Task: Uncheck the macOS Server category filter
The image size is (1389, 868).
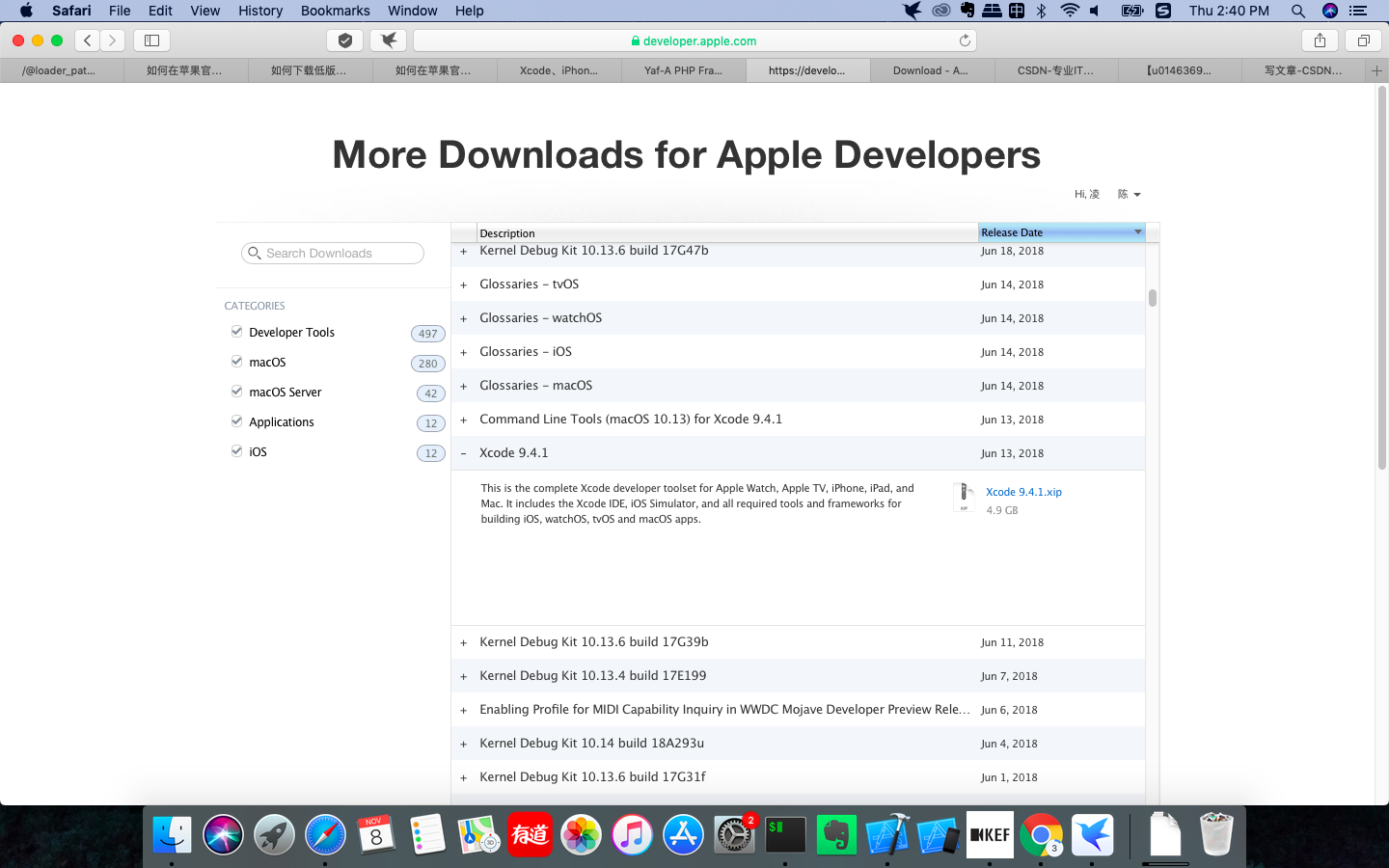Action: (236, 391)
